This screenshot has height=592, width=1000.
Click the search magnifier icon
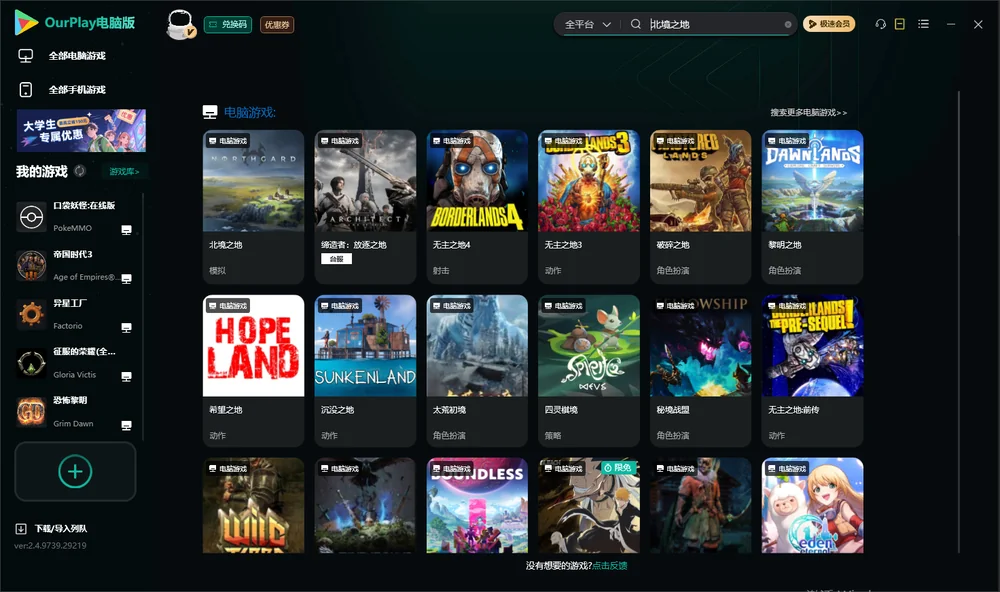pyautogui.click(x=636, y=24)
